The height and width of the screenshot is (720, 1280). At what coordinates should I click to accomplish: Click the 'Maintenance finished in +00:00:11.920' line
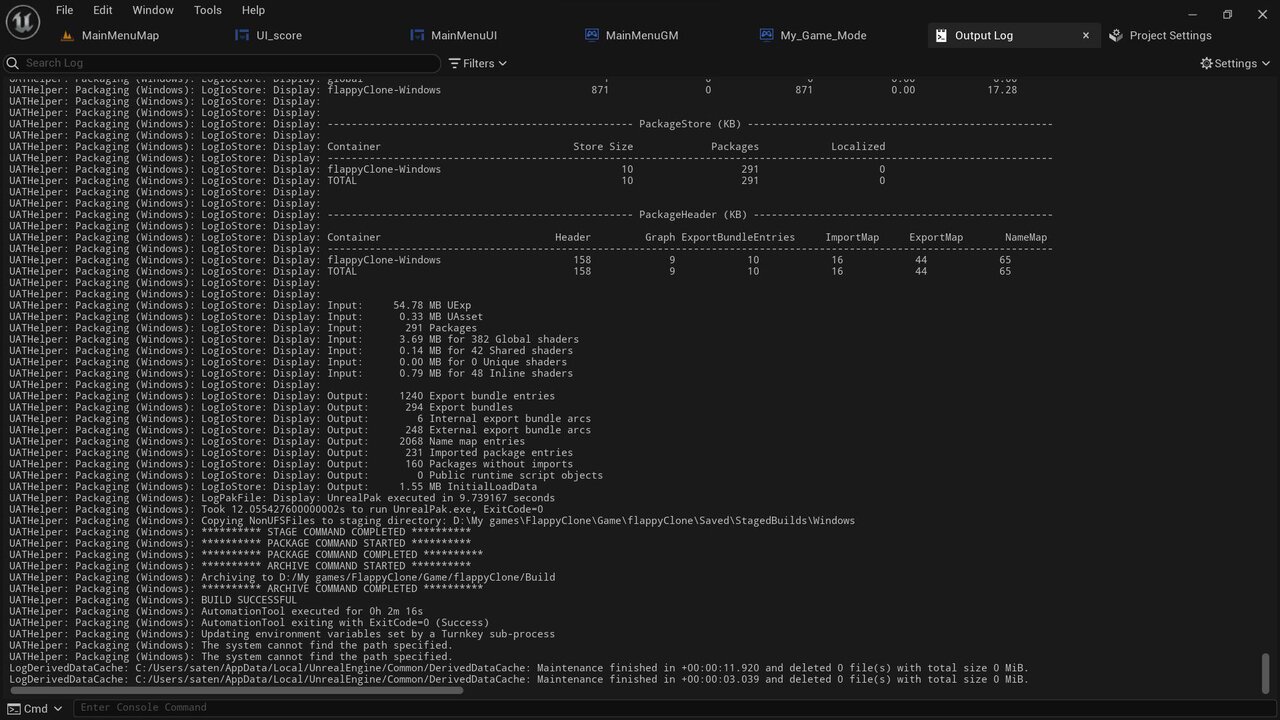(519, 668)
